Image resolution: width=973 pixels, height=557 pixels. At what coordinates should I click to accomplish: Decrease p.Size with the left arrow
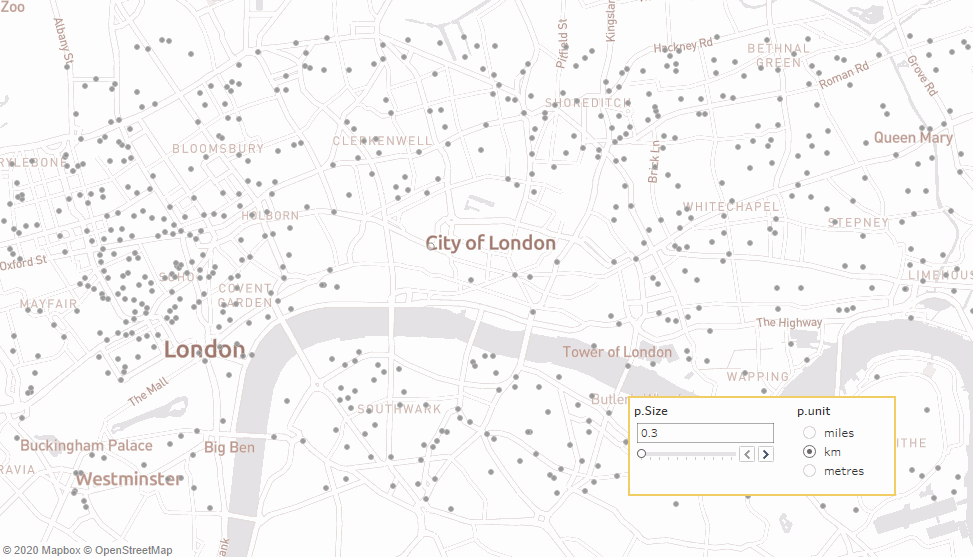746,455
